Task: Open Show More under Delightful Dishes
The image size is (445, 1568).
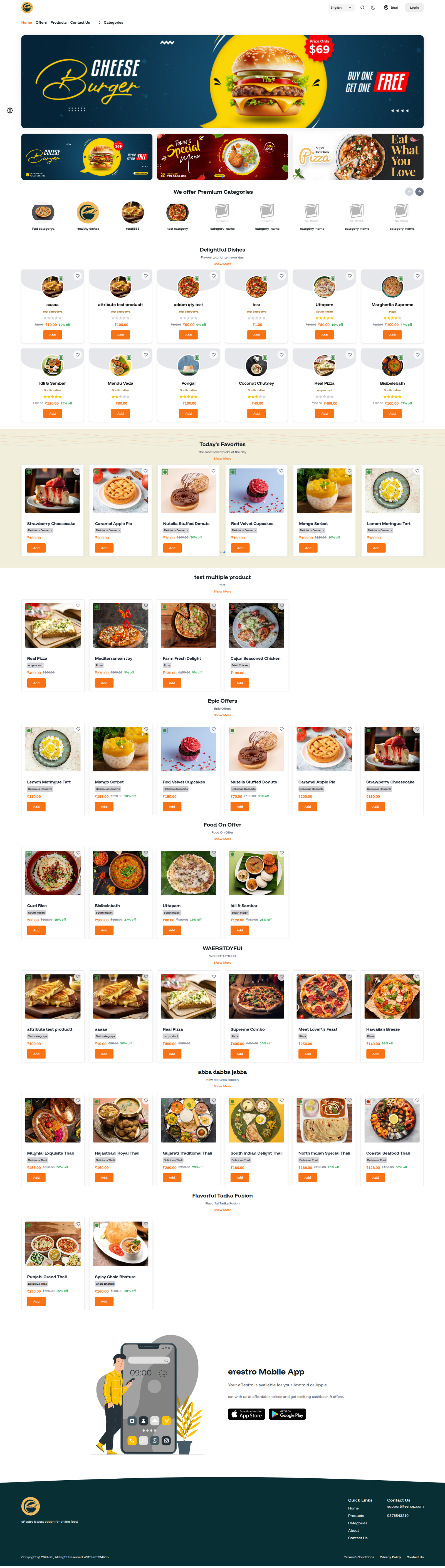Action: [x=222, y=264]
